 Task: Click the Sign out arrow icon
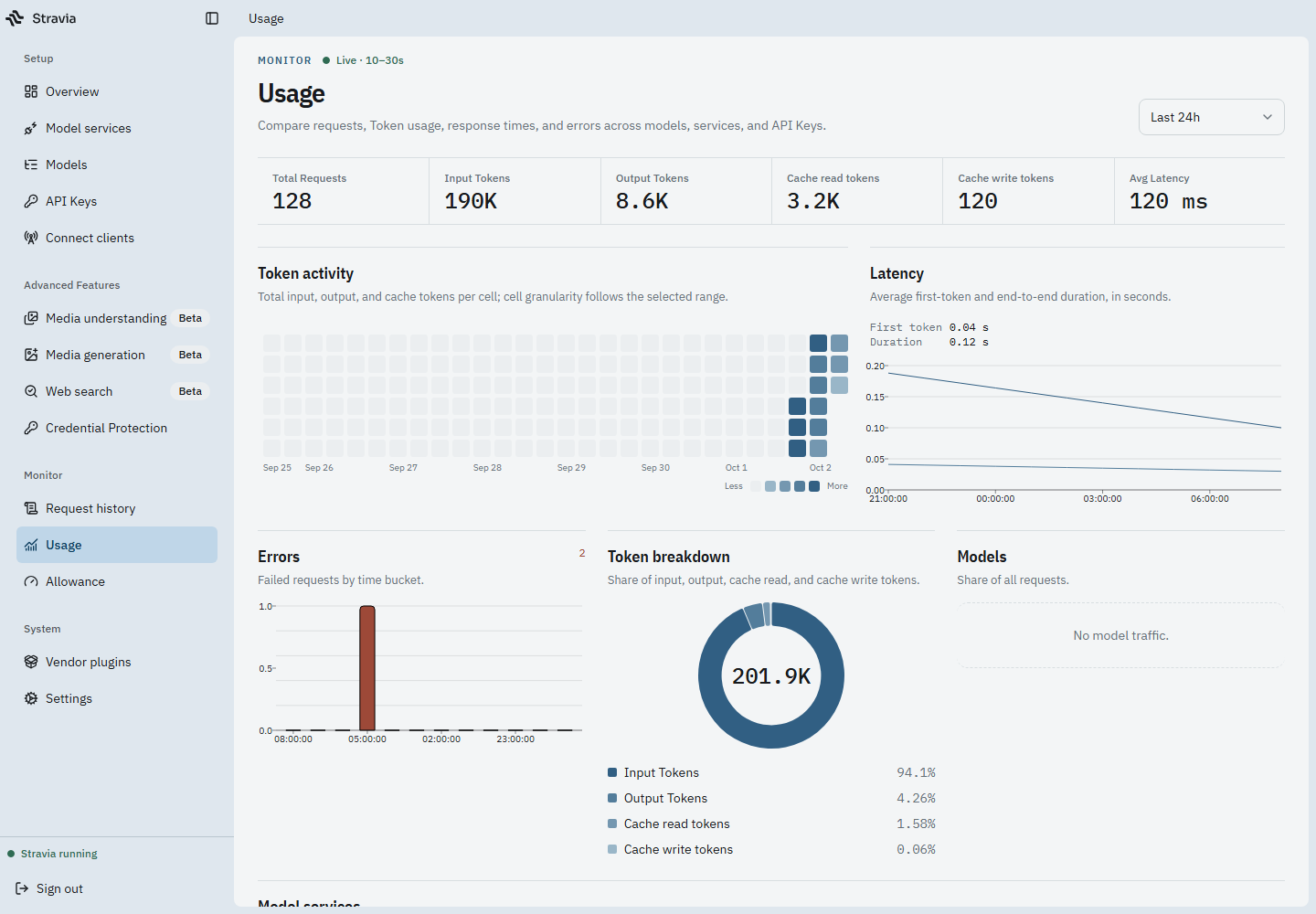pos(22,888)
